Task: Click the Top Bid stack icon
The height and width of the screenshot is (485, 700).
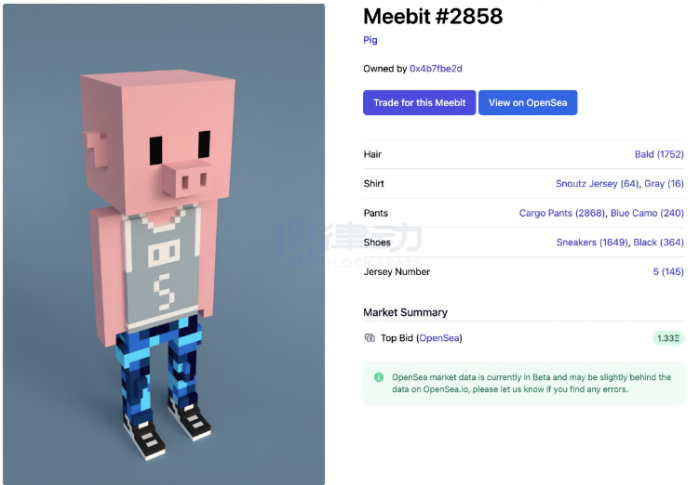Action: click(x=370, y=338)
